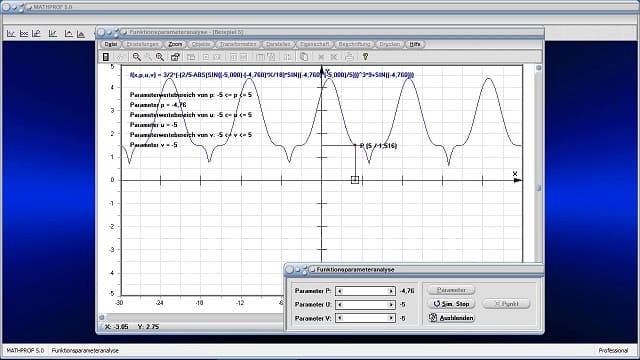Click the point P label on the curve
The width and height of the screenshot is (640, 360).
tap(378, 146)
